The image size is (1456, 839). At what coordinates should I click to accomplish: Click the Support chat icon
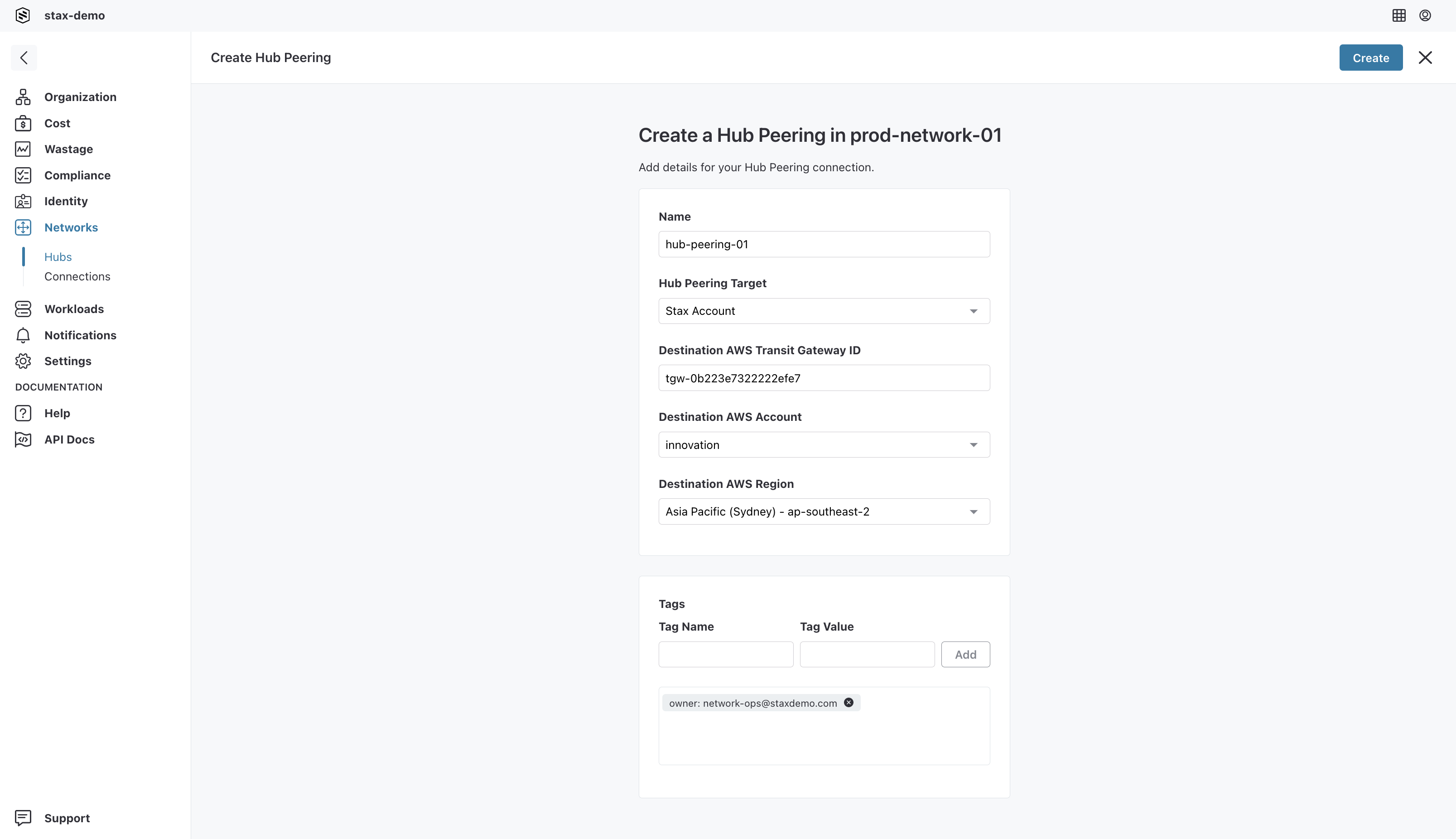(23, 818)
